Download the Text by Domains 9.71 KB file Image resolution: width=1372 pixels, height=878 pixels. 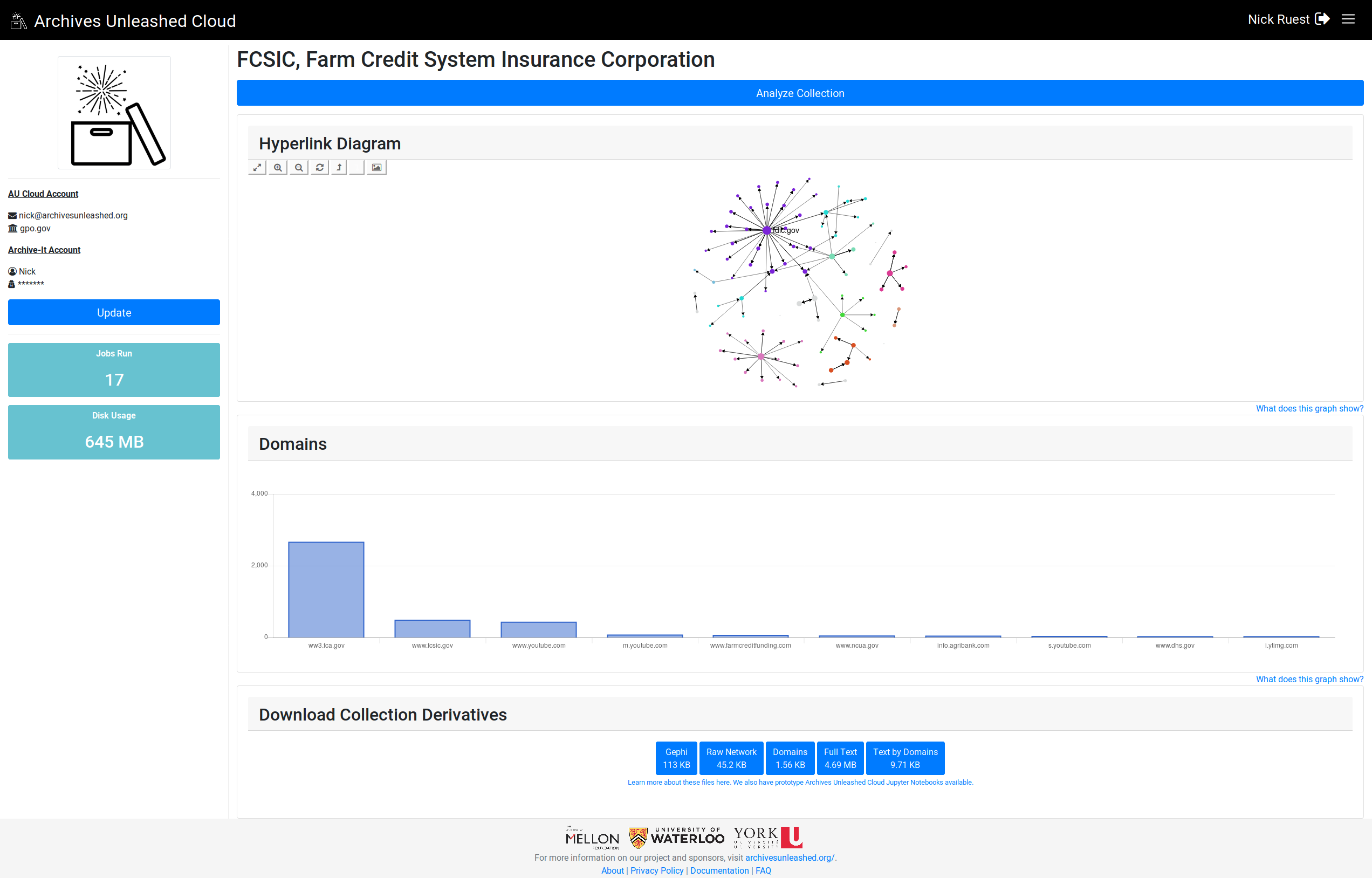click(905, 758)
